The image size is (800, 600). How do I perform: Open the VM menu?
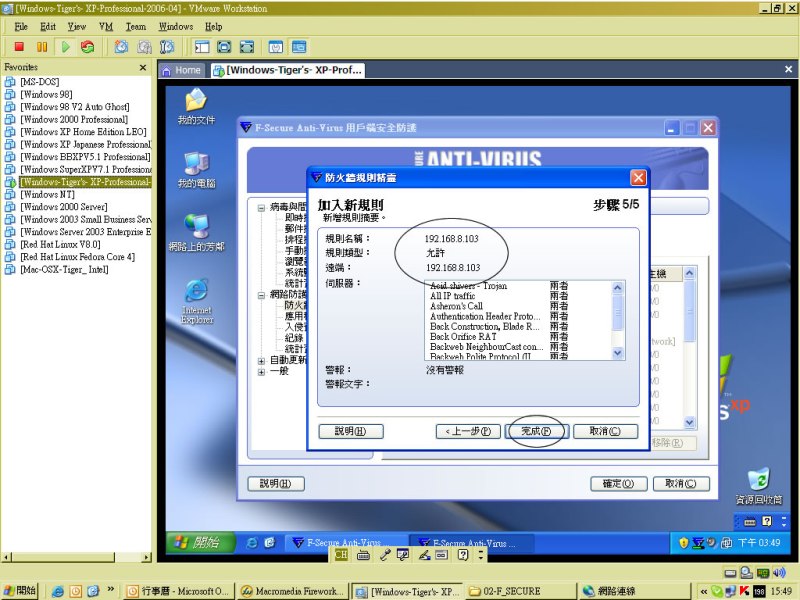(x=106, y=27)
